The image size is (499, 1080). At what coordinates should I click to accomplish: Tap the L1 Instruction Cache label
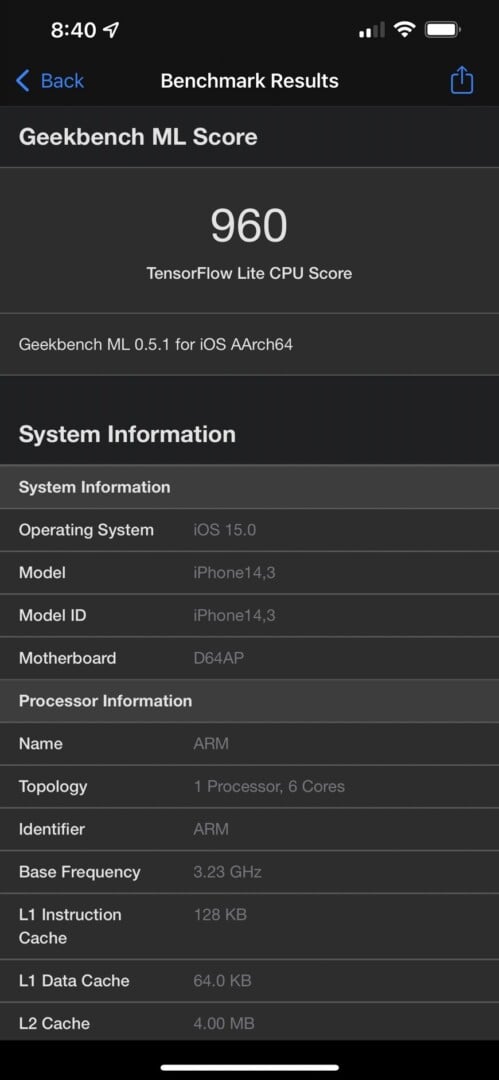(x=70, y=926)
